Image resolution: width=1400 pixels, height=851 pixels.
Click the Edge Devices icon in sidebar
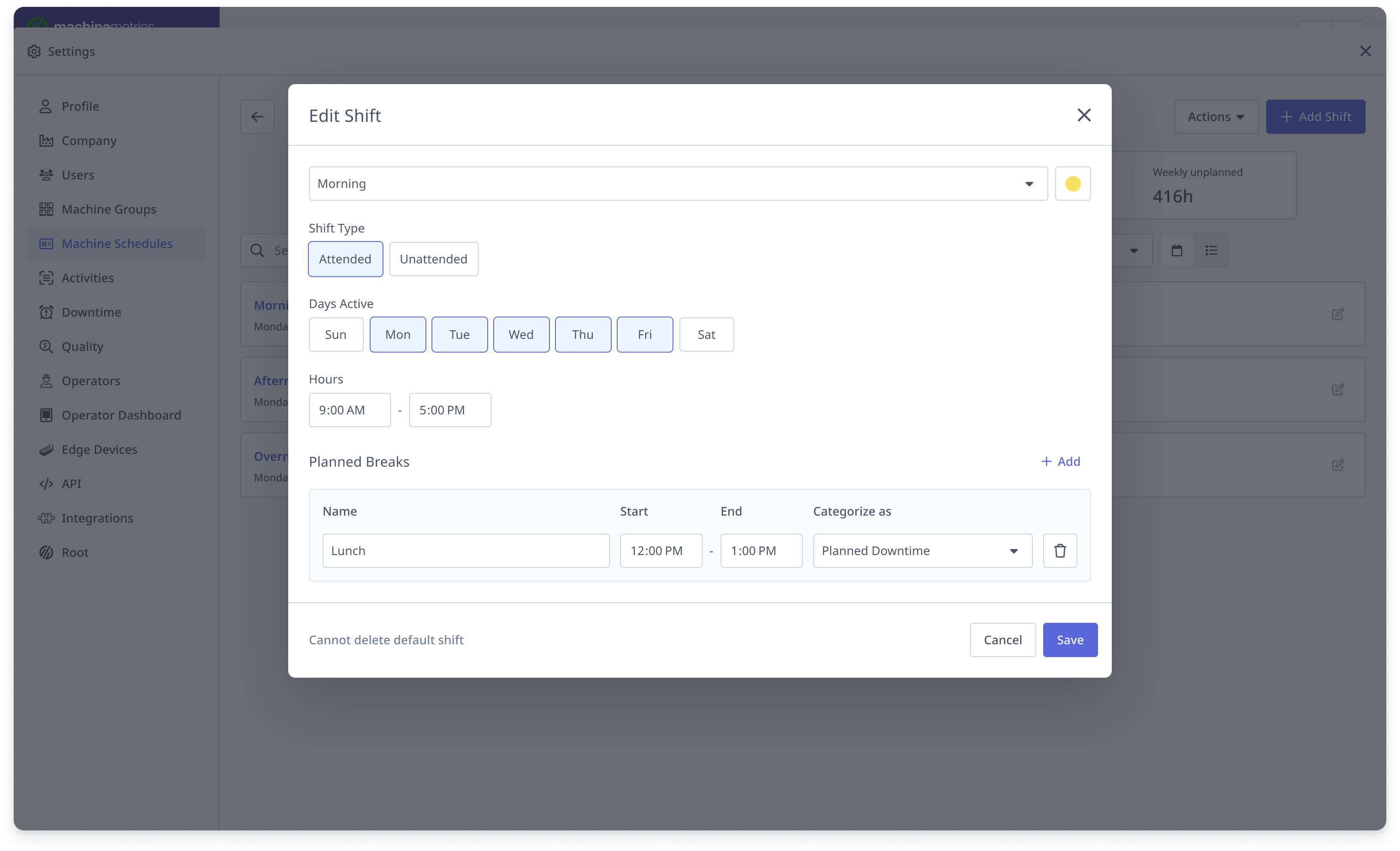pyautogui.click(x=45, y=450)
